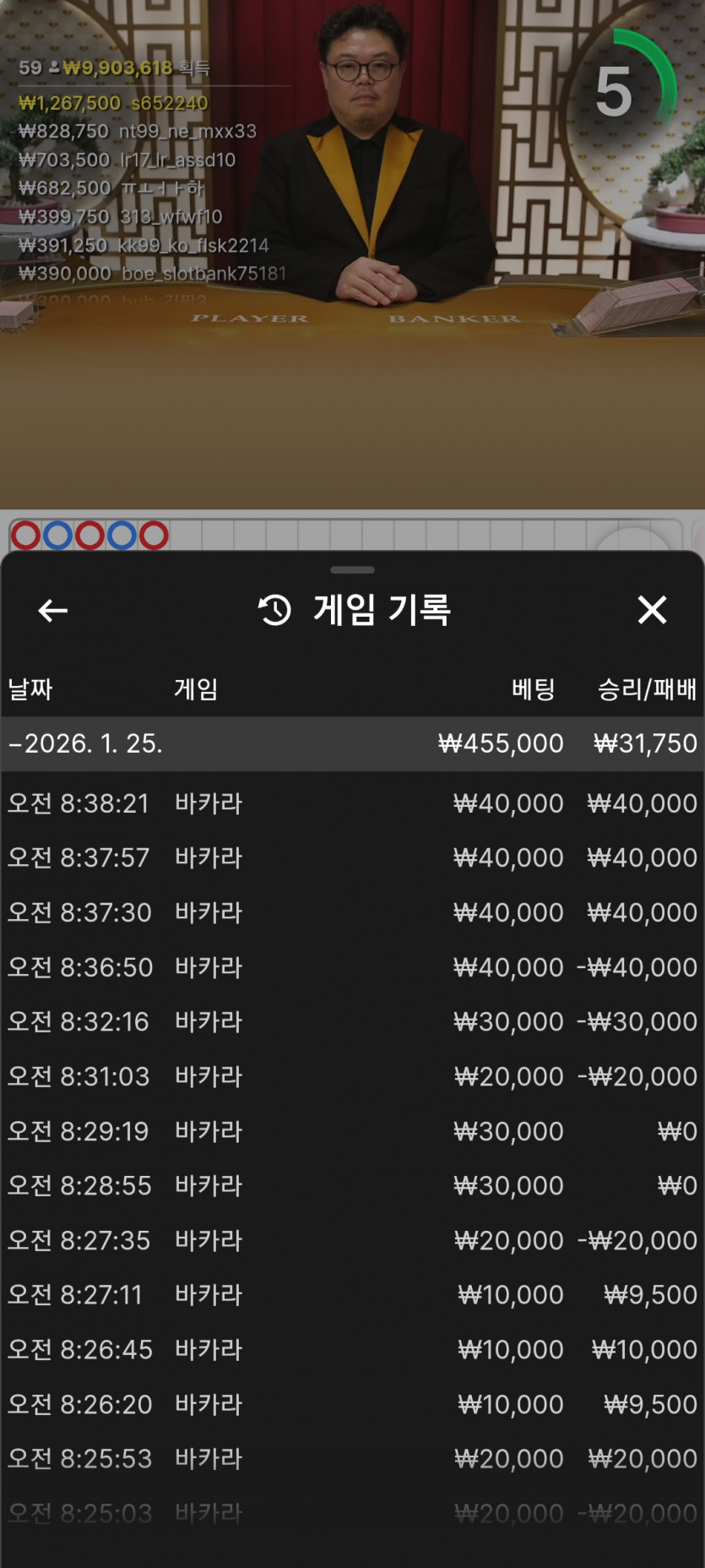Viewport: 705px width, 1568px height.
Task: Tap the first blue circle on the scoreboard
Action: tap(57, 536)
